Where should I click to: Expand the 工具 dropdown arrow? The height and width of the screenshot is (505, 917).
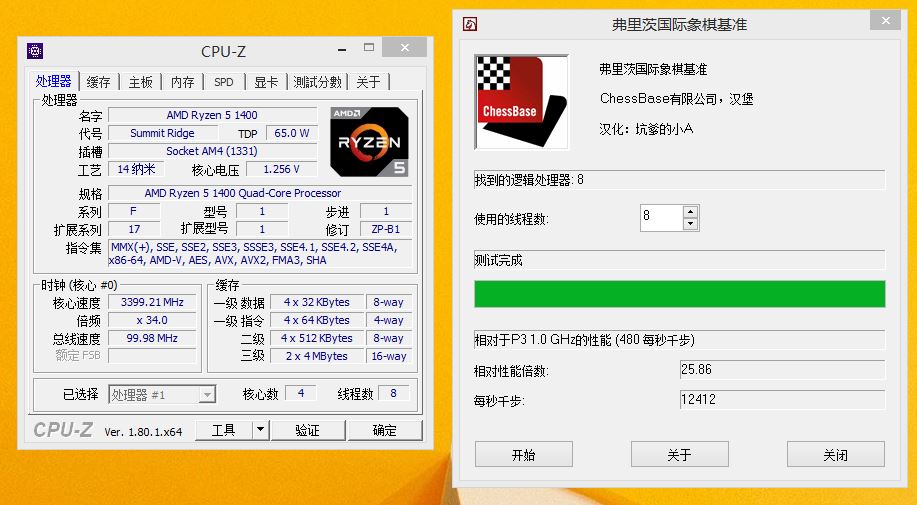tap(260, 431)
